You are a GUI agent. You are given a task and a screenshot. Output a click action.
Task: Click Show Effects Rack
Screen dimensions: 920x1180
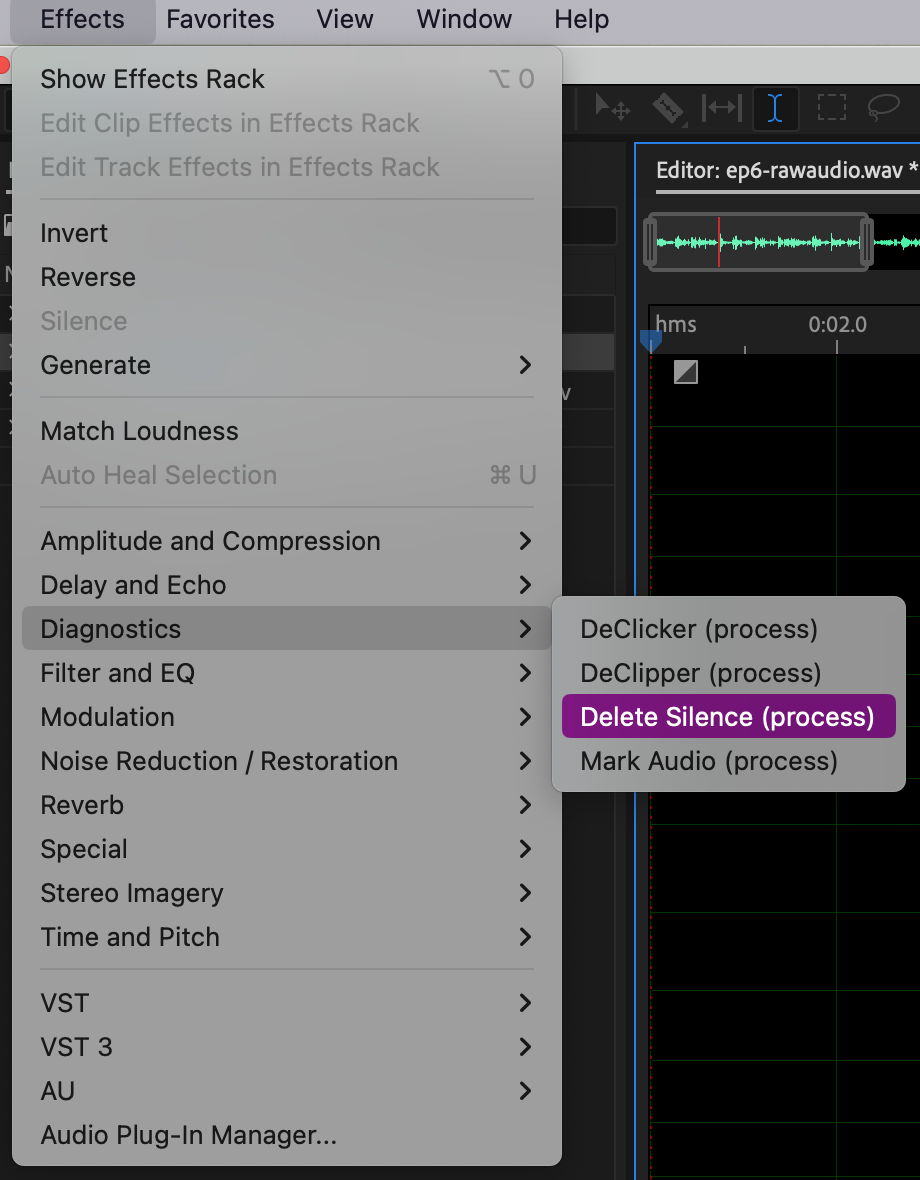(152, 79)
